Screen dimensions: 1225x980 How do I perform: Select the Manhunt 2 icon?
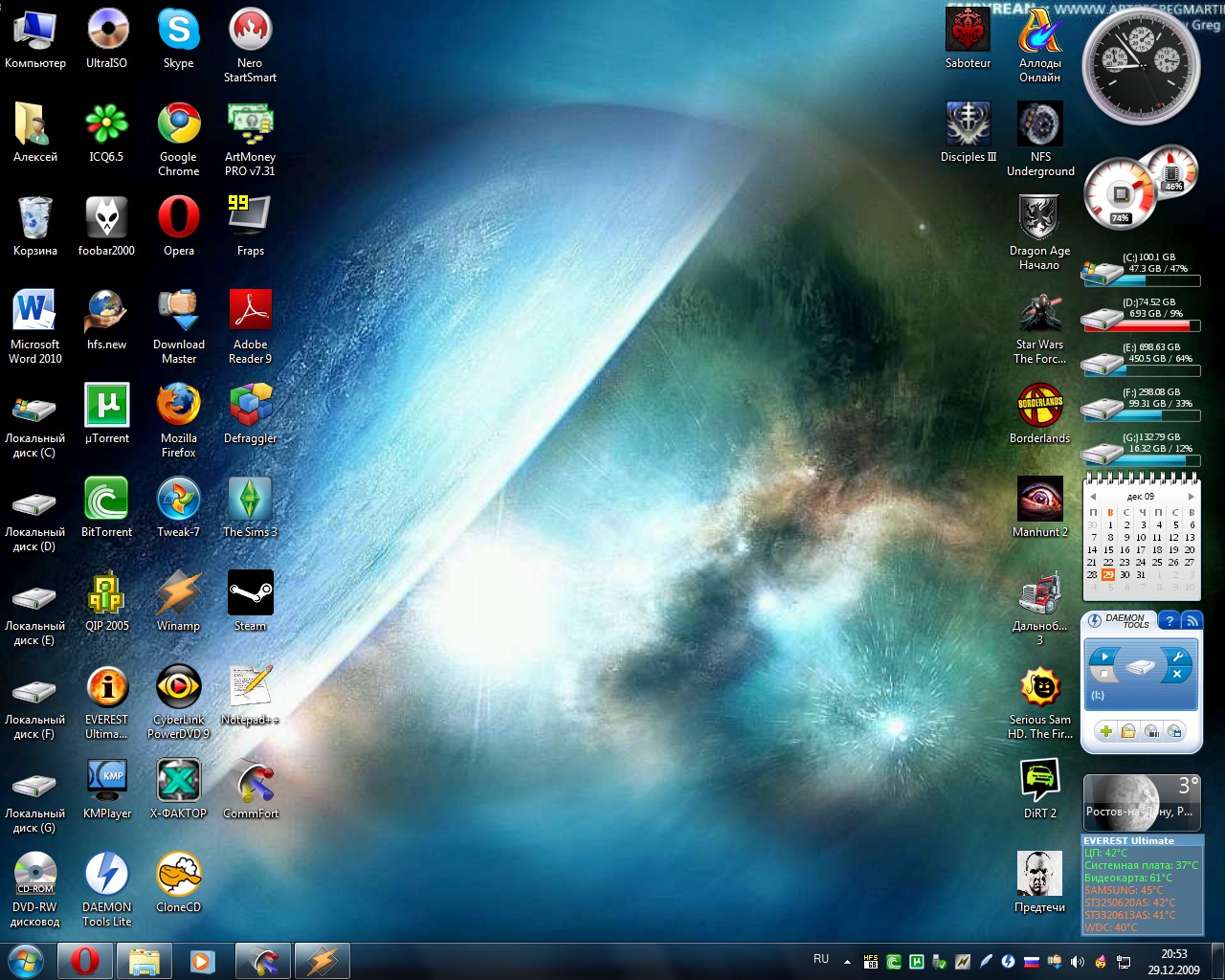(x=1039, y=507)
